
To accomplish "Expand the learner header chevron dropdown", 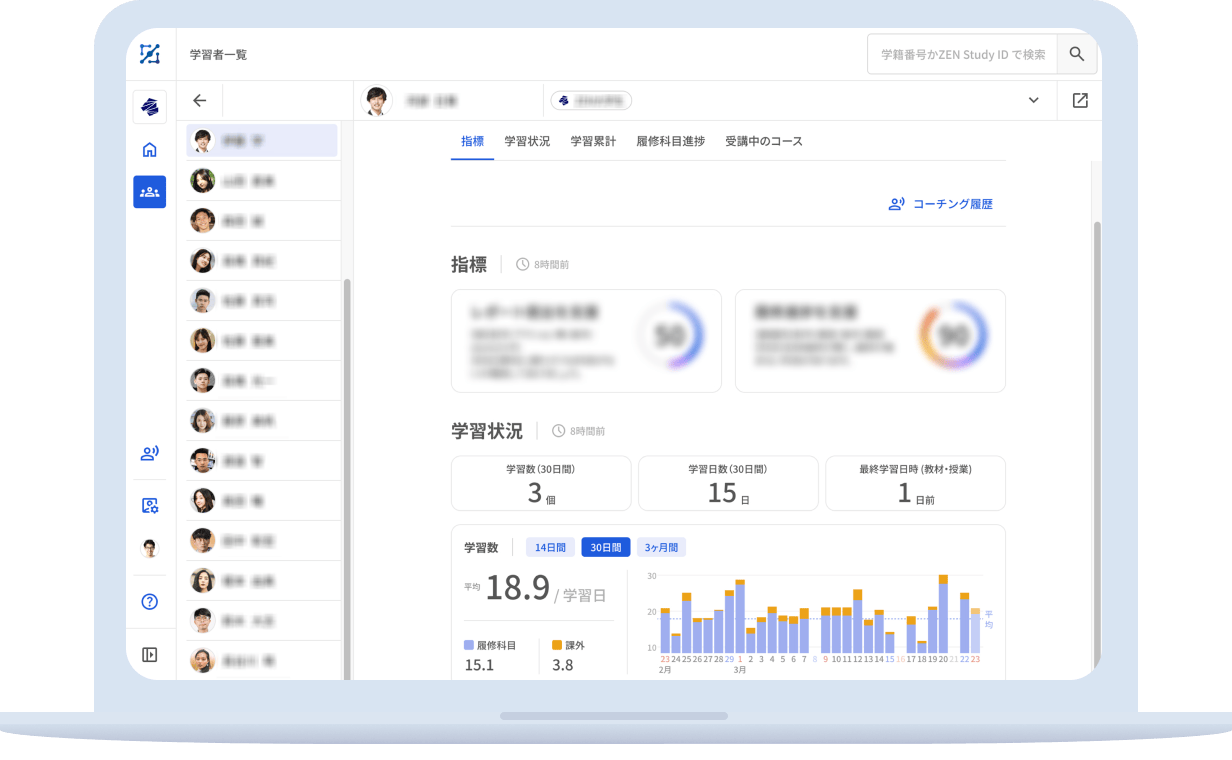I will click(x=1034, y=101).
